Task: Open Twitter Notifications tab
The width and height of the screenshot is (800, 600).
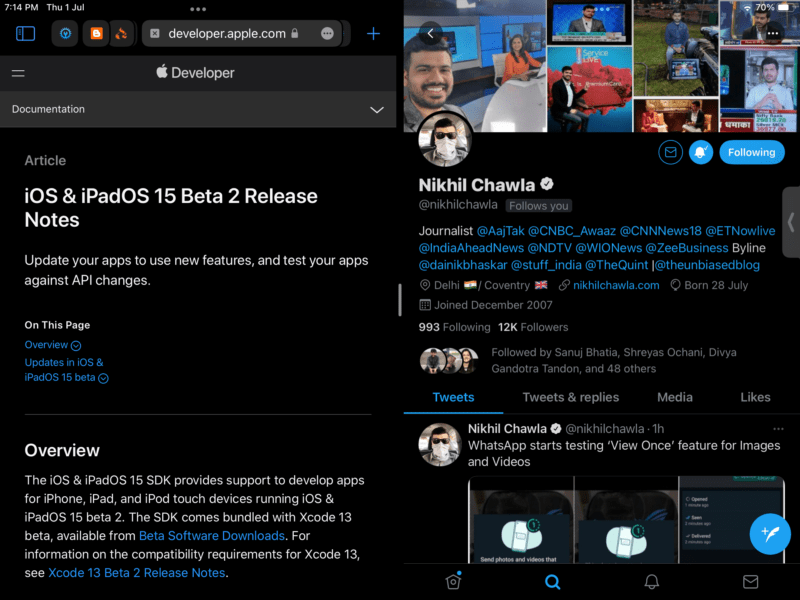Action: [x=652, y=581]
